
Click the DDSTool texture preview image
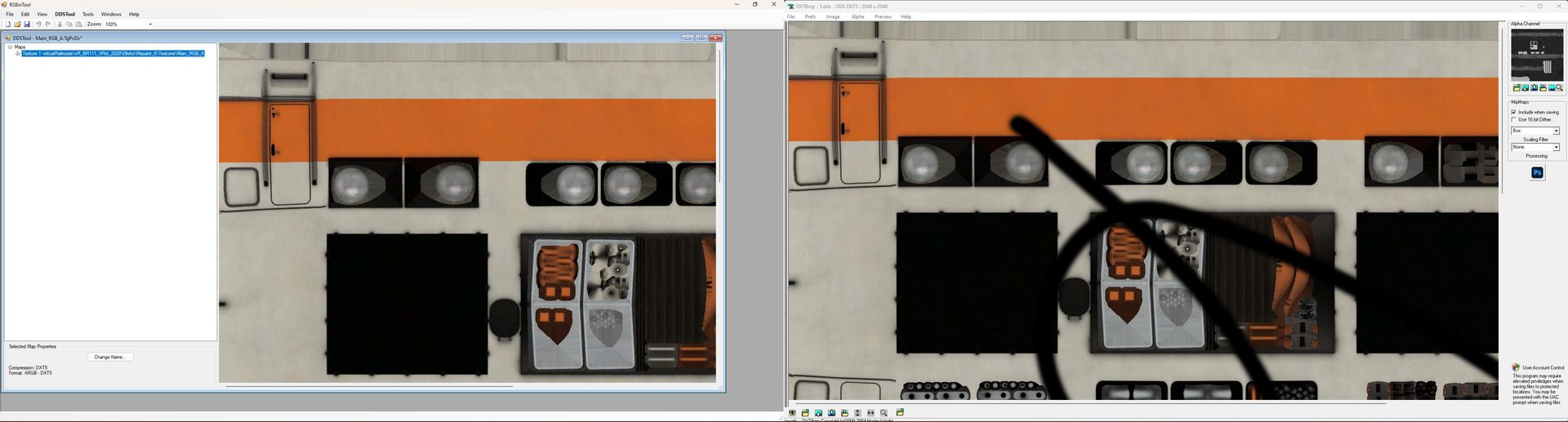coord(467,212)
